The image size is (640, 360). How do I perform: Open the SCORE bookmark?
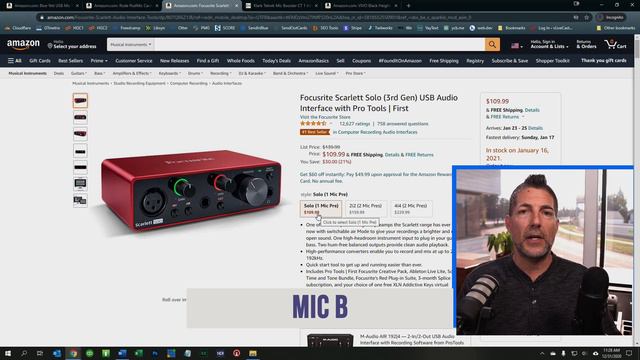(225, 28)
